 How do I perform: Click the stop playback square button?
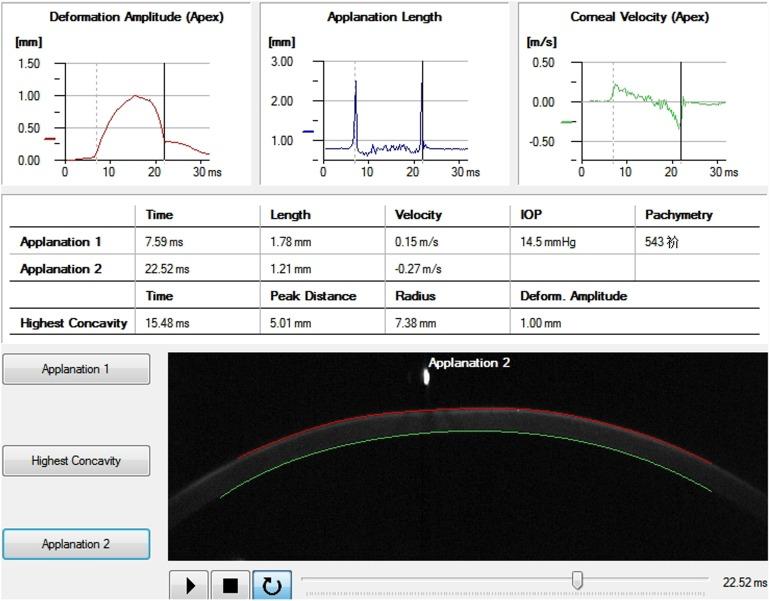pos(230,585)
